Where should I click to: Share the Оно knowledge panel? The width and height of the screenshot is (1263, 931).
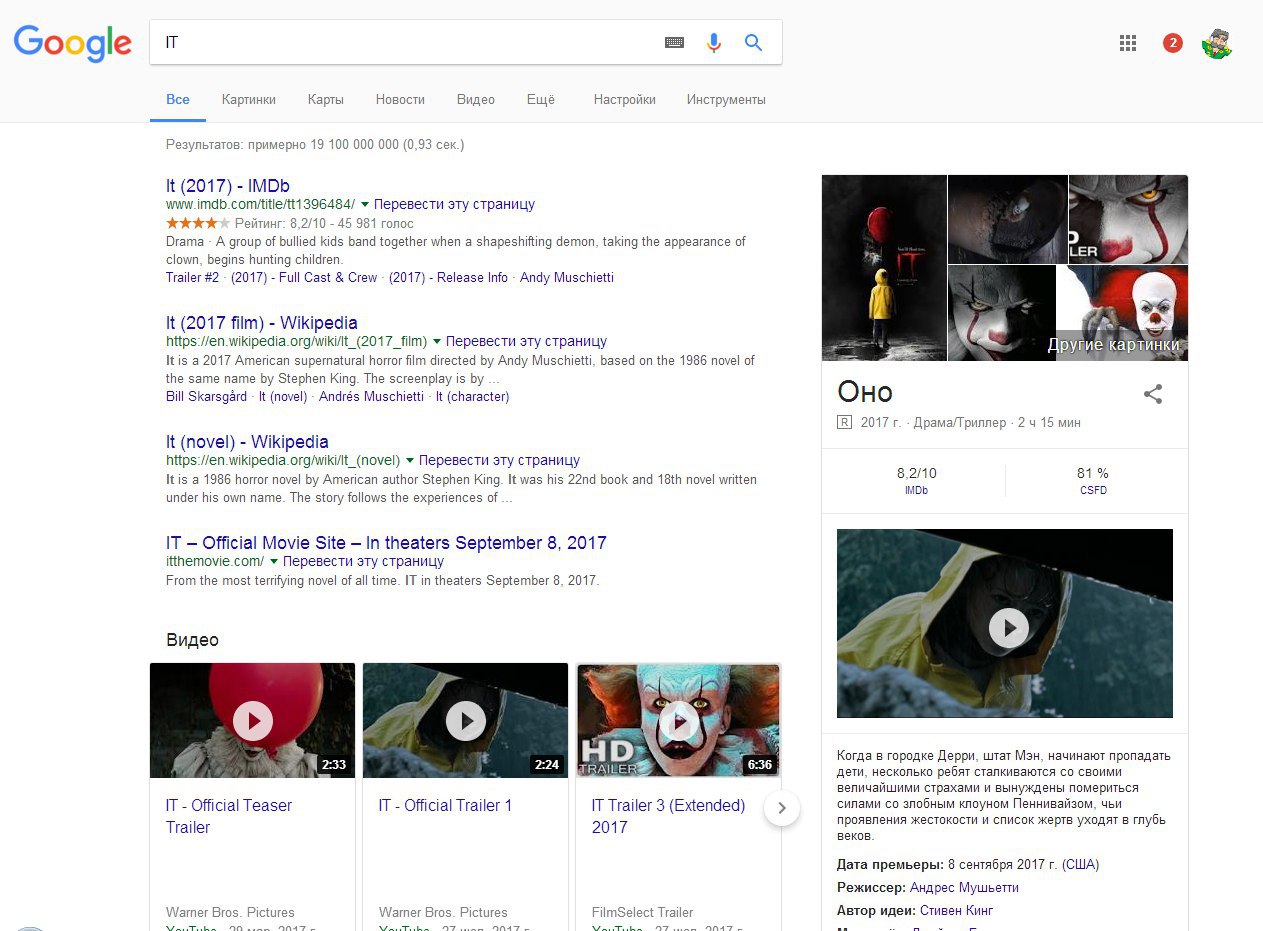coord(1153,394)
